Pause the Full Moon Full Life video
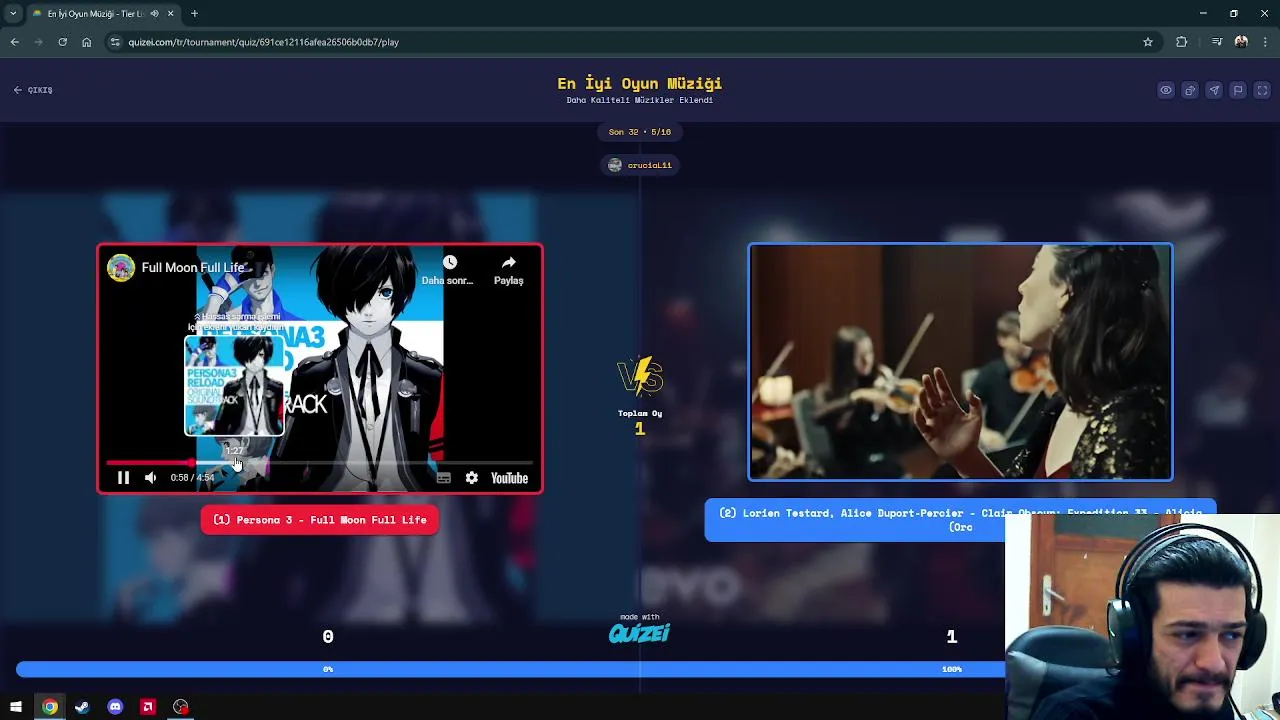 point(123,478)
